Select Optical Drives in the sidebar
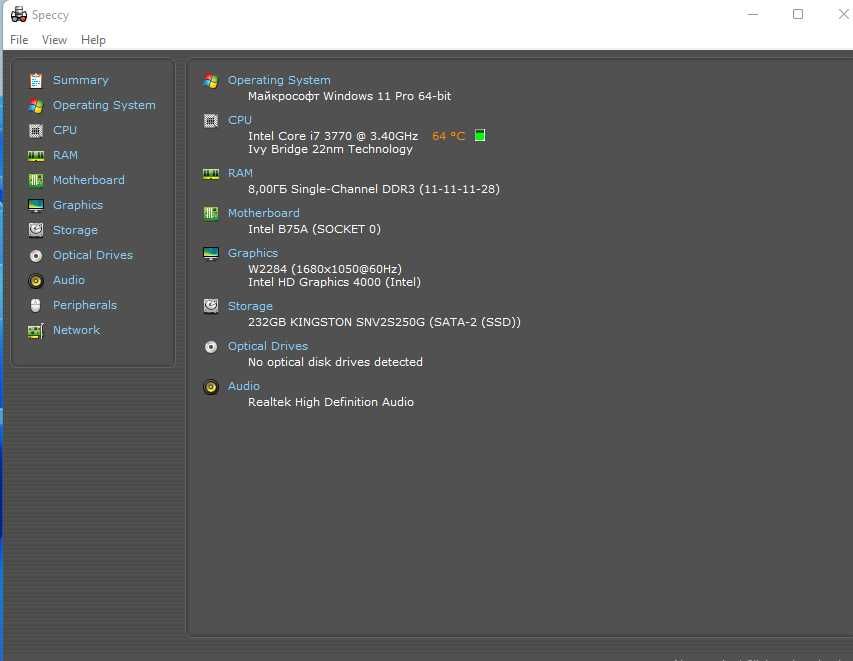This screenshot has width=853, height=661. pyautogui.click(x=92, y=255)
